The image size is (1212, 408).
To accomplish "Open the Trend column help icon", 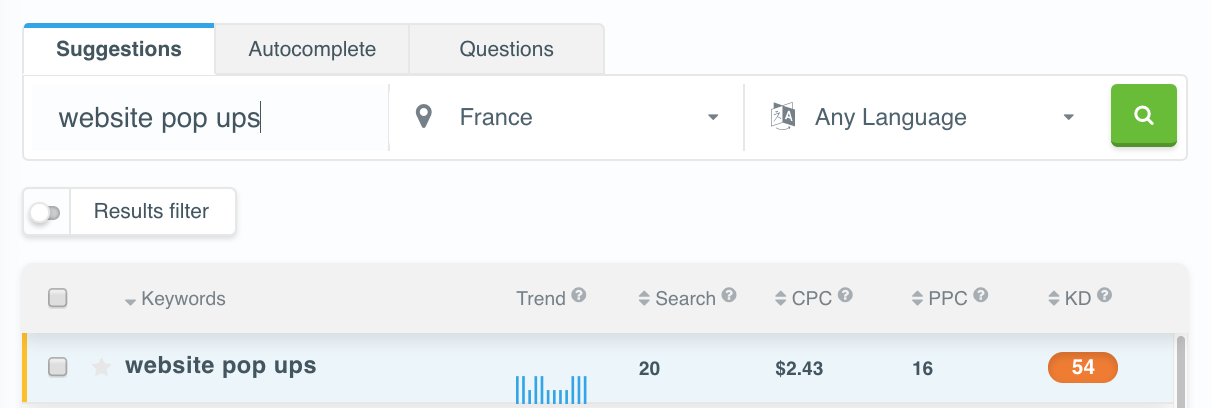I will [x=579, y=296].
